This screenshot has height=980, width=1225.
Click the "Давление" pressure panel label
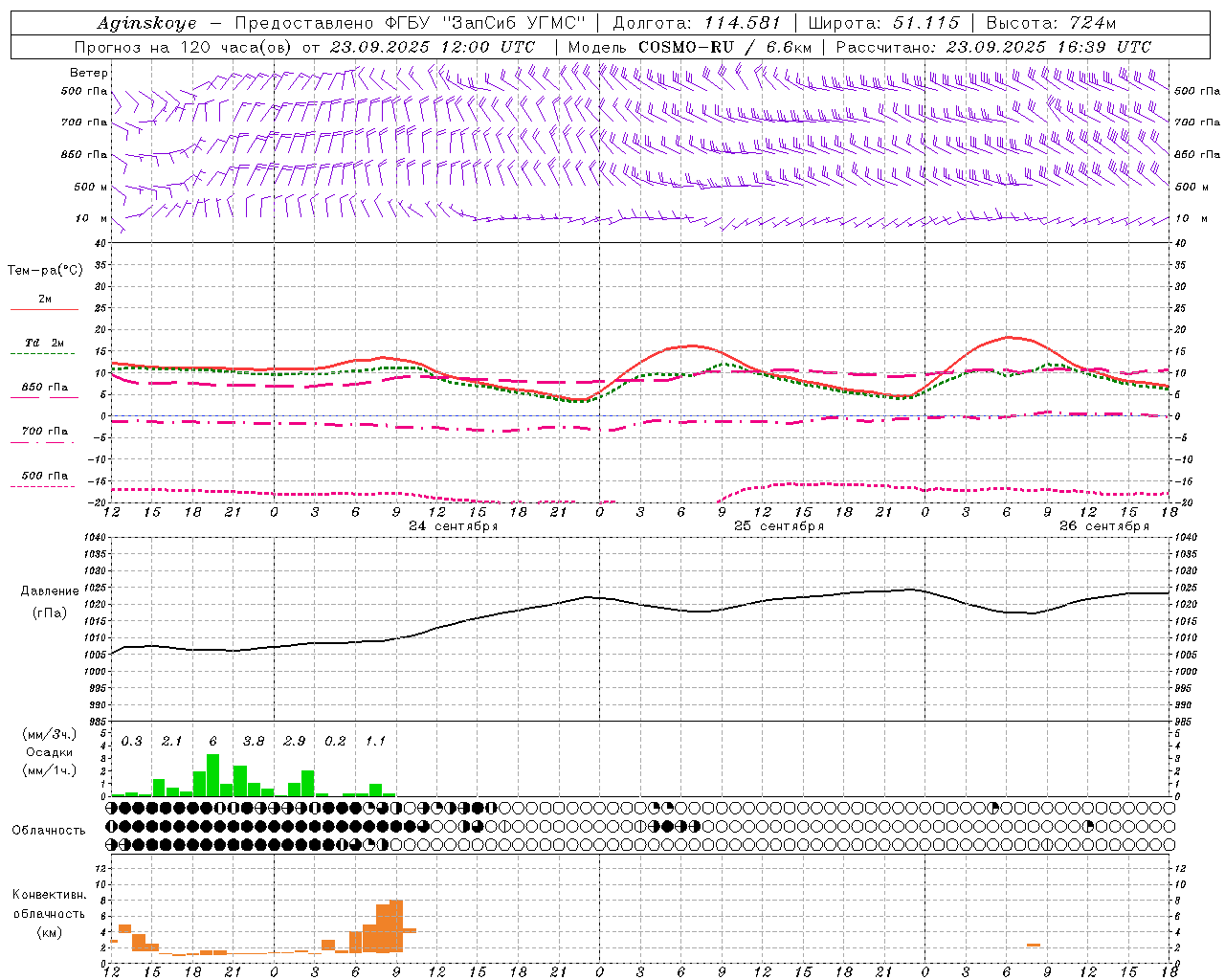coord(50,591)
